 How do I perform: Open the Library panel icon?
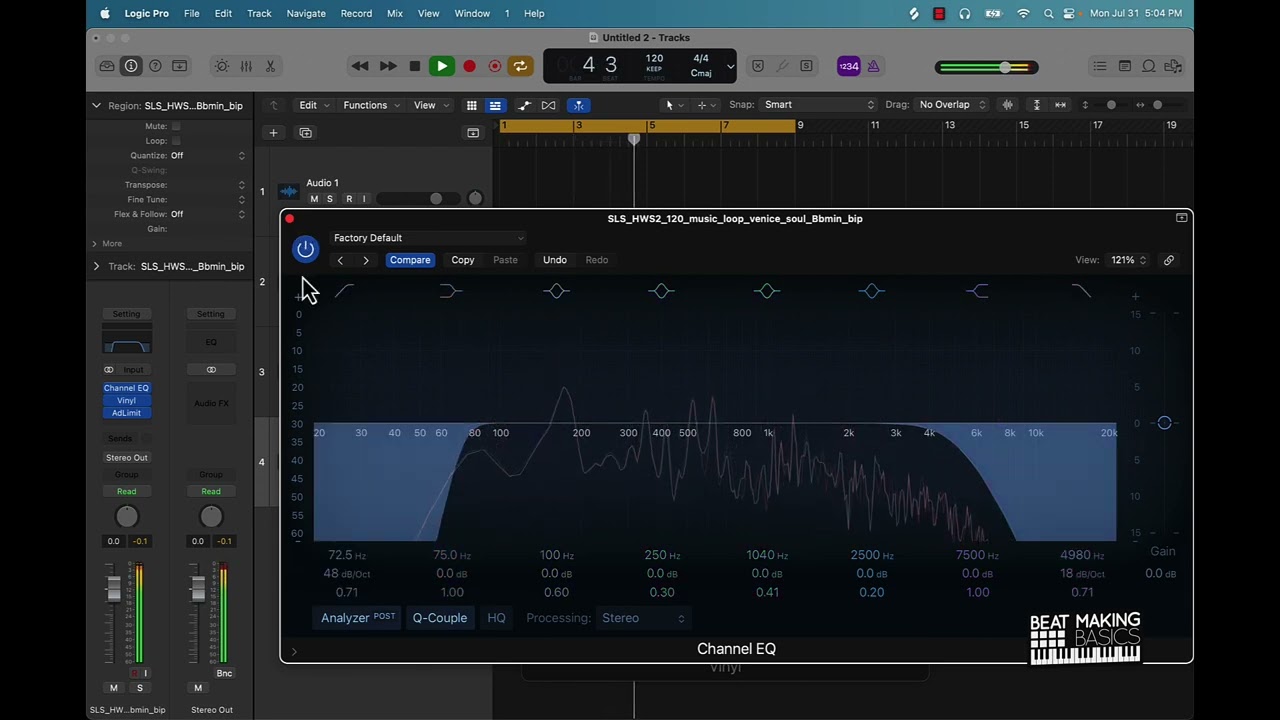(x=106, y=66)
